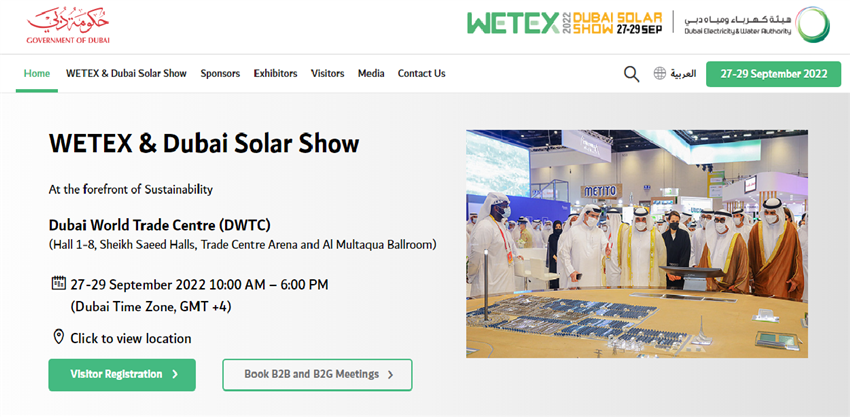Image resolution: width=850 pixels, height=417 pixels.
Task: Select Contact Us in navigation
Action: click(x=421, y=73)
